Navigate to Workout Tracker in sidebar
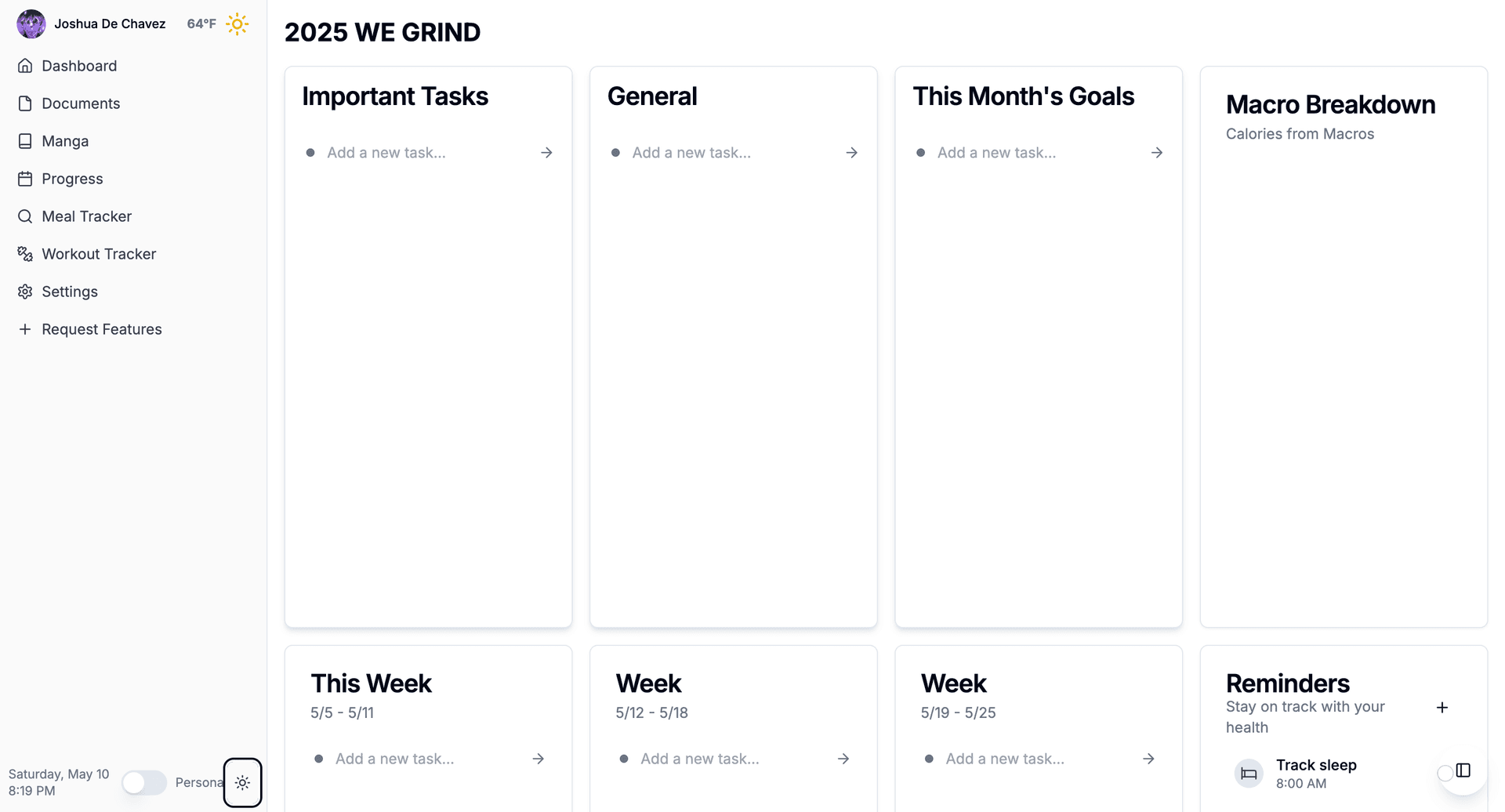The image size is (1505, 812). (x=99, y=253)
